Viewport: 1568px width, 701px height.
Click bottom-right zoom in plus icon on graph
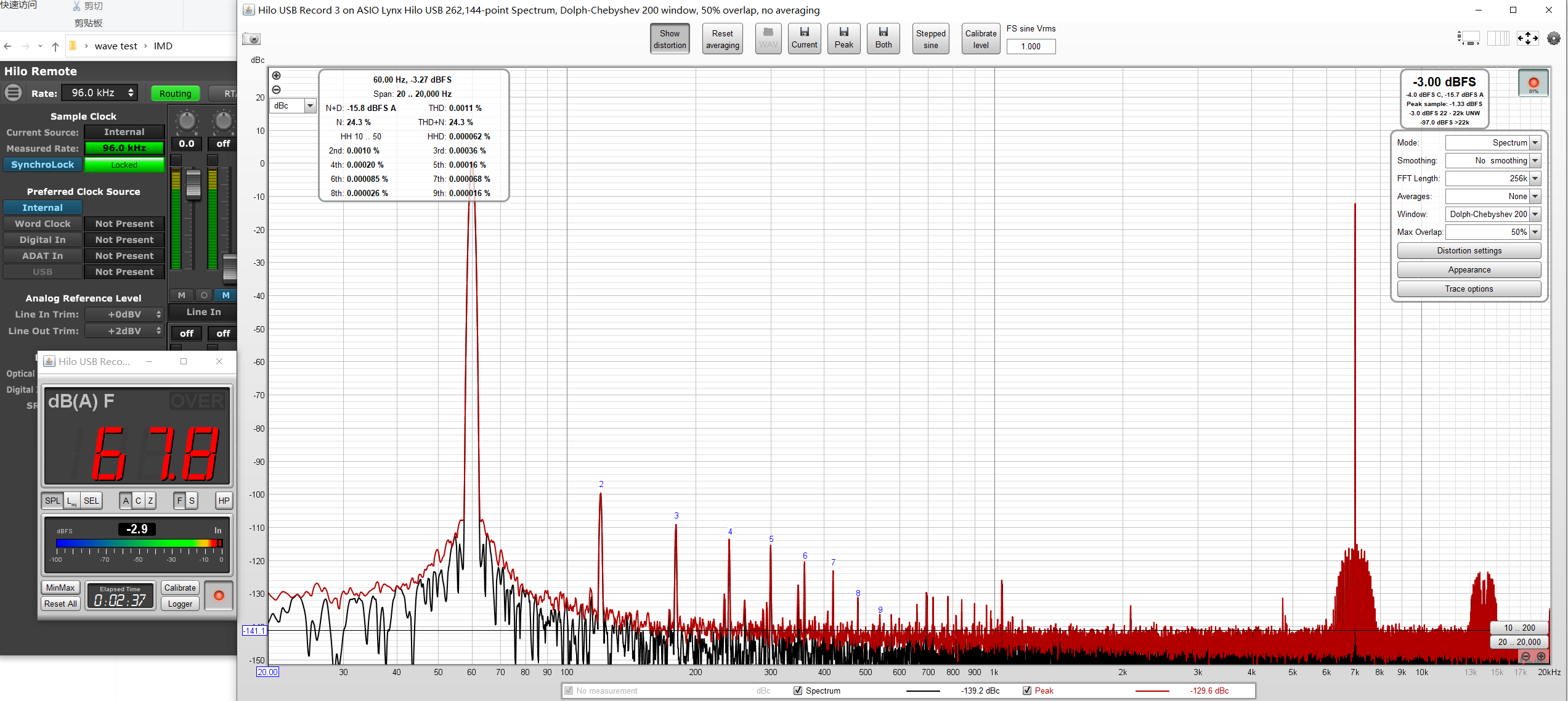tap(1541, 656)
